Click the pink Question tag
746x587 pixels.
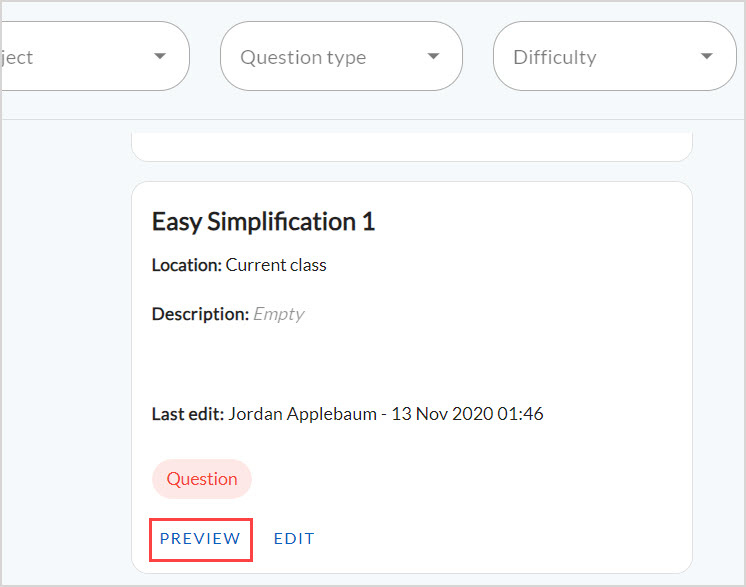coord(202,479)
